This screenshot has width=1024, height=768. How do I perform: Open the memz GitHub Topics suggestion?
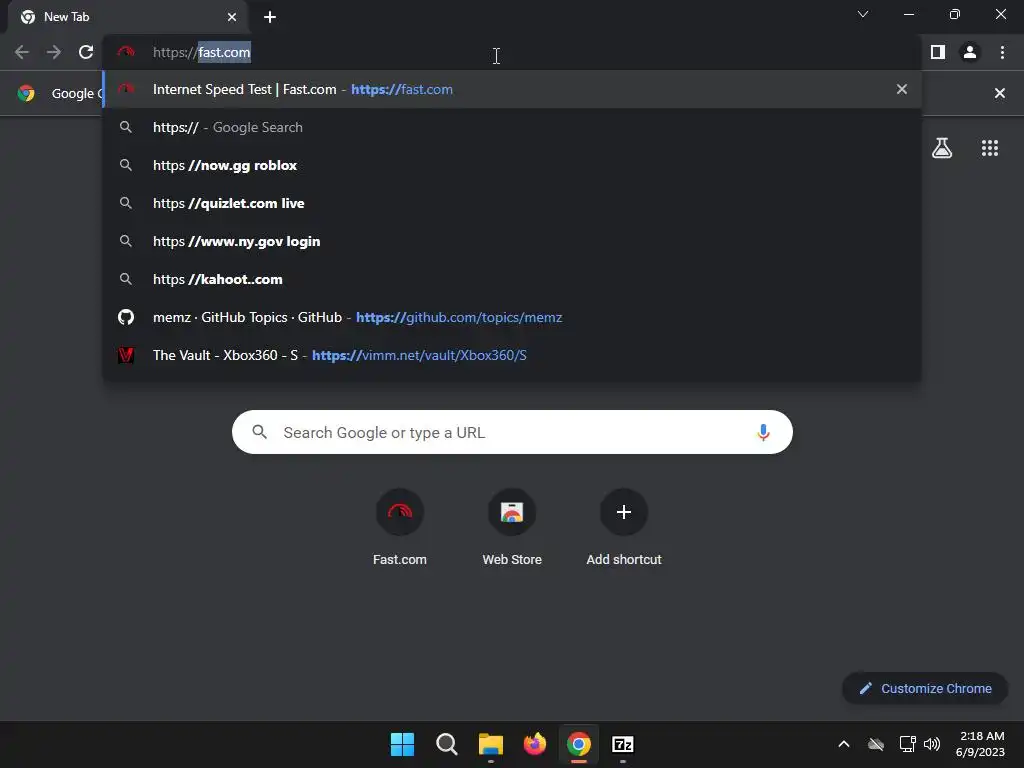pos(512,317)
